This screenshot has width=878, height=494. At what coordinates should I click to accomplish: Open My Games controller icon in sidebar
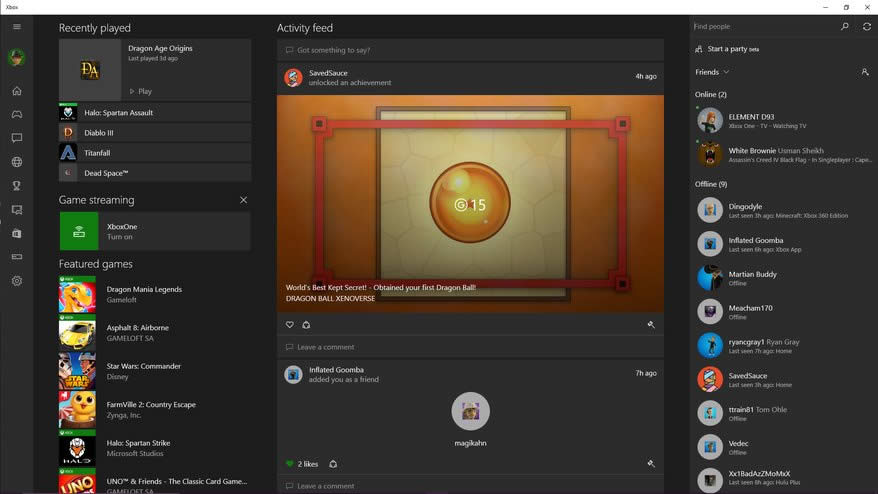point(16,115)
